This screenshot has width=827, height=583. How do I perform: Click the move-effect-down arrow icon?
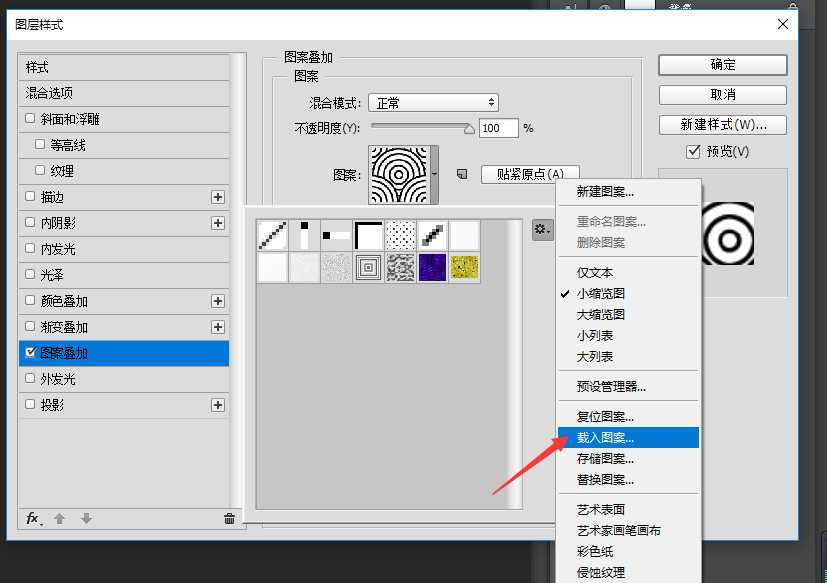86,519
